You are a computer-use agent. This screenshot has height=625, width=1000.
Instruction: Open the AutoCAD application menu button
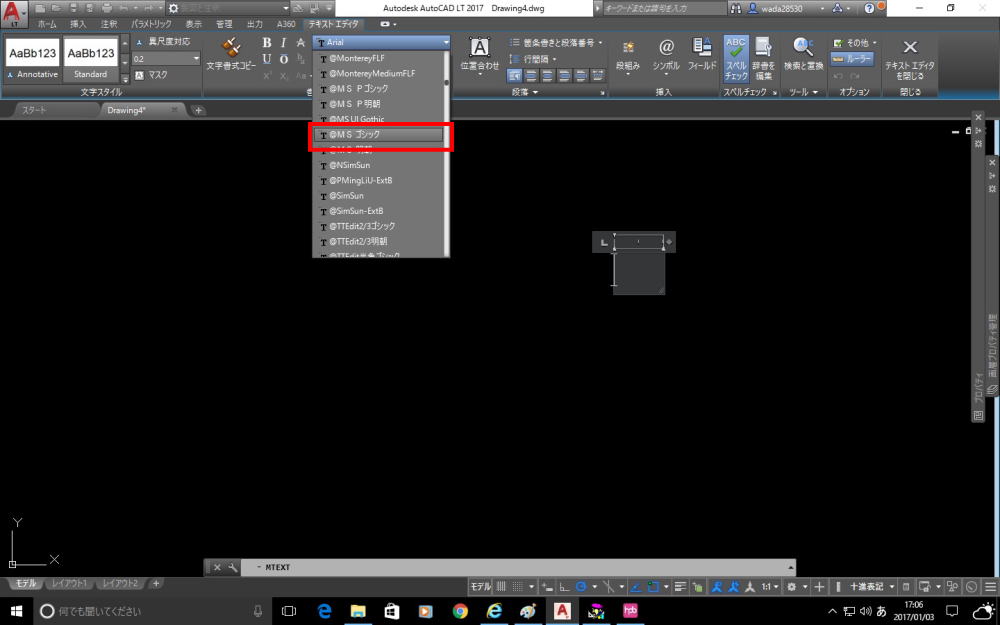pos(15,14)
